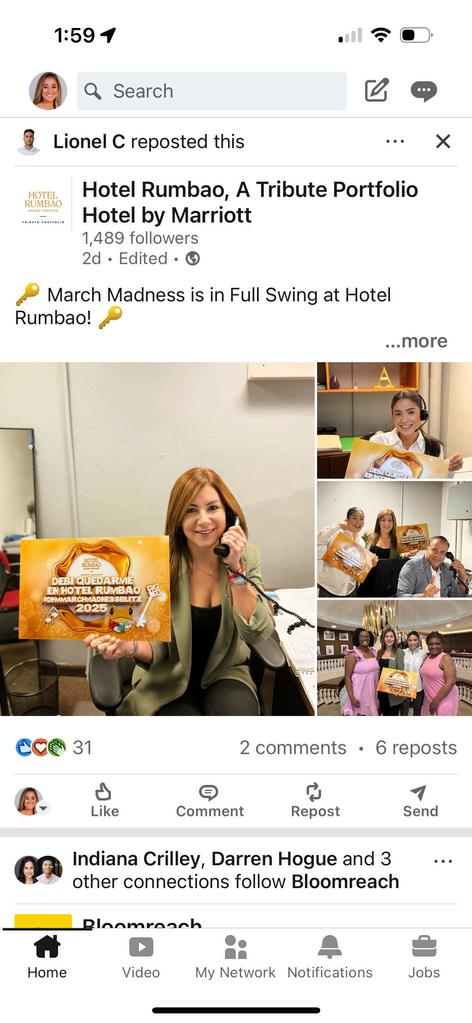Image resolution: width=472 pixels, height=1023 pixels.
Task: Open Hotel Rumbao company page link
Action: point(250,202)
